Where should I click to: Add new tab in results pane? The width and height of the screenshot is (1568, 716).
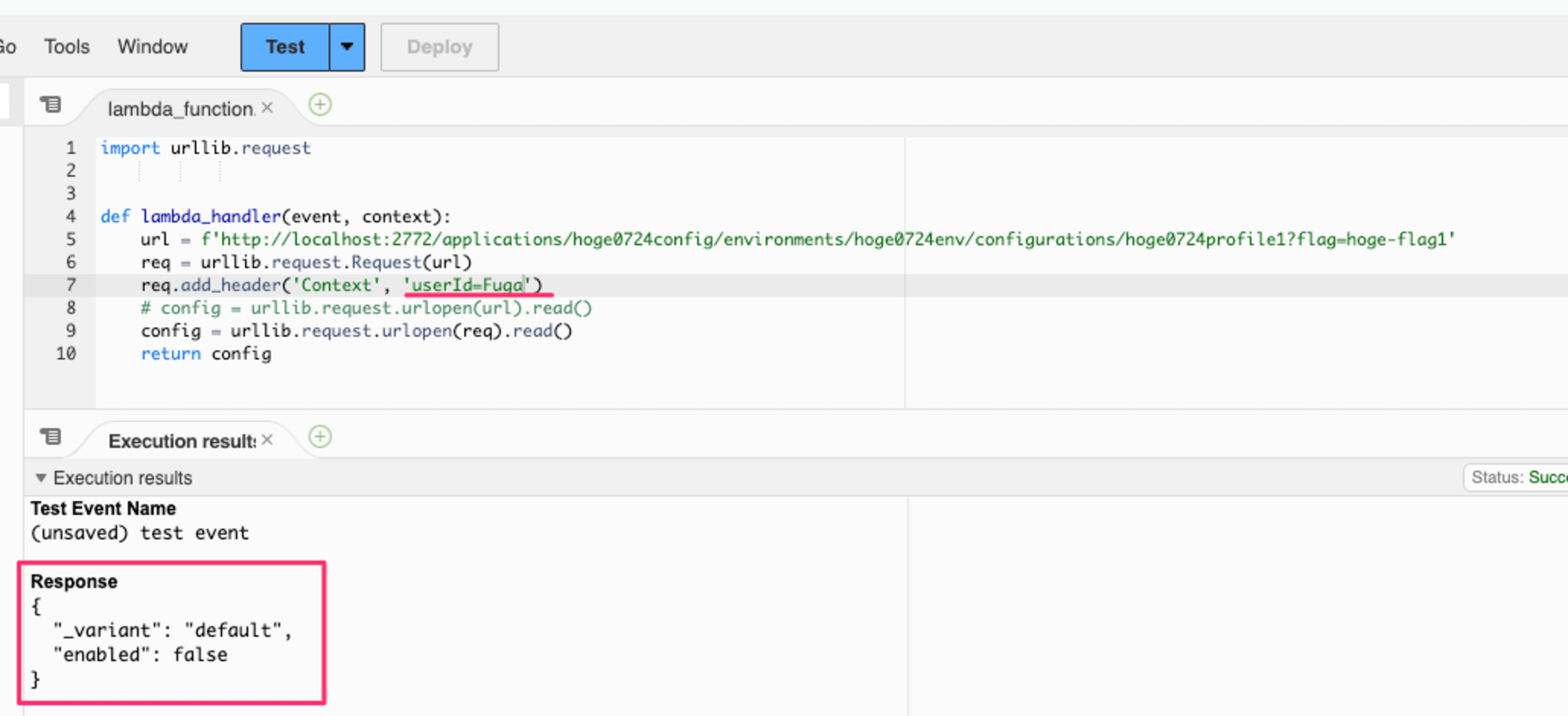point(320,437)
